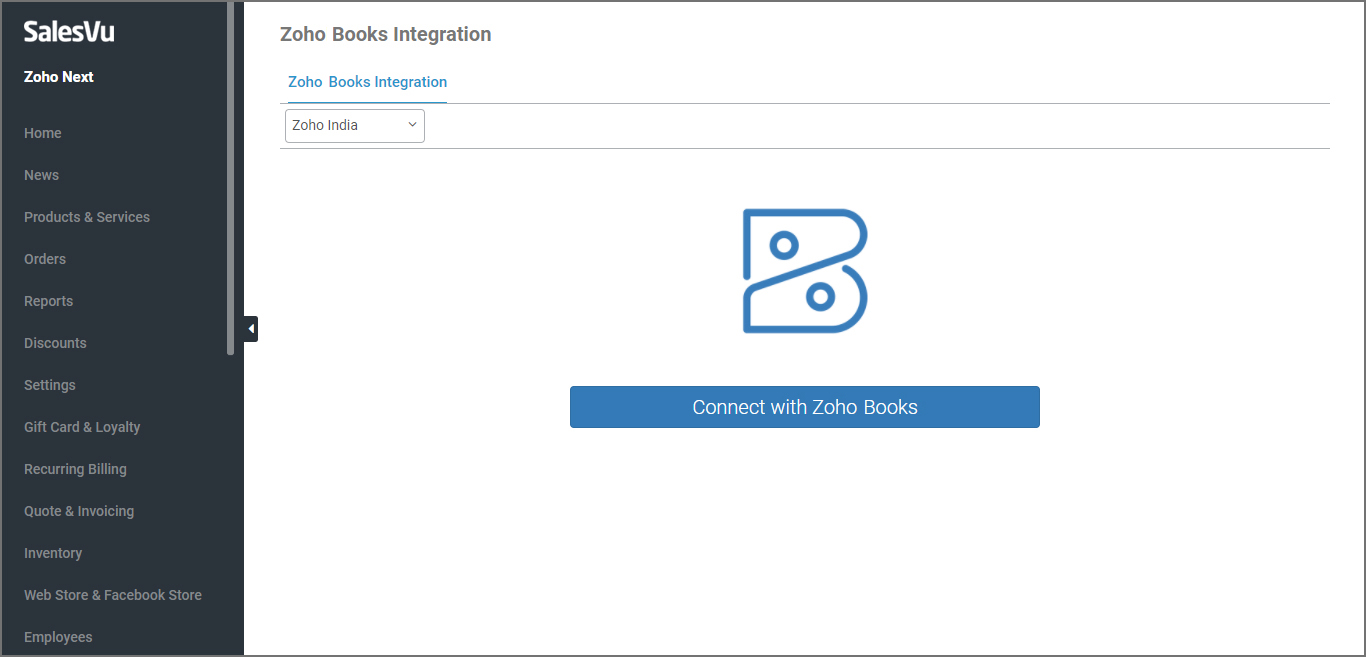Screen dimensions: 1366x657
Task: Open Employees in the sidebar
Action: coord(58,637)
